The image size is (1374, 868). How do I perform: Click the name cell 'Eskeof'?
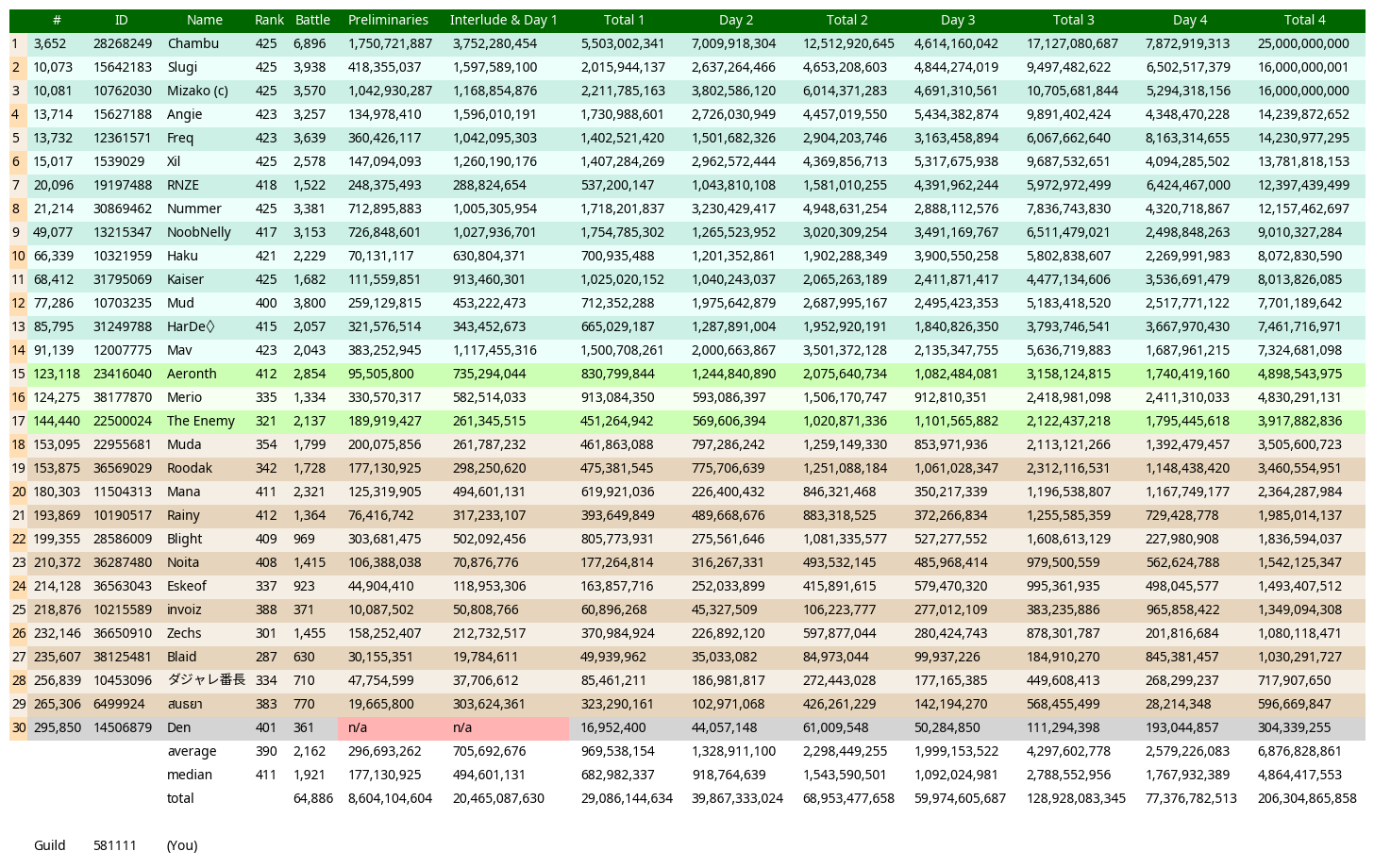point(187,586)
